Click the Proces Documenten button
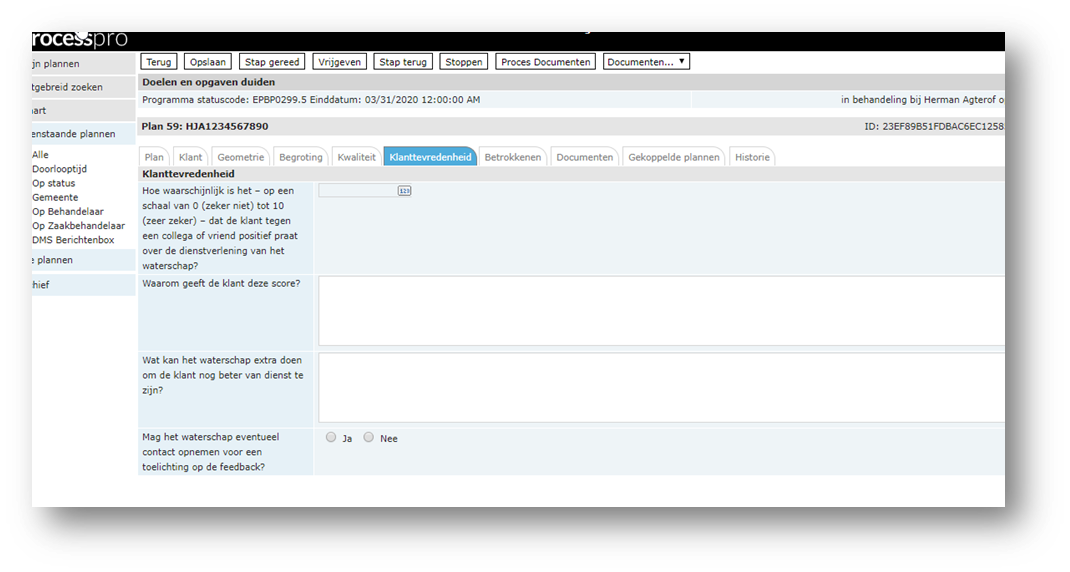Image resolution: width=1070 pixels, height=572 pixels. point(546,62)
